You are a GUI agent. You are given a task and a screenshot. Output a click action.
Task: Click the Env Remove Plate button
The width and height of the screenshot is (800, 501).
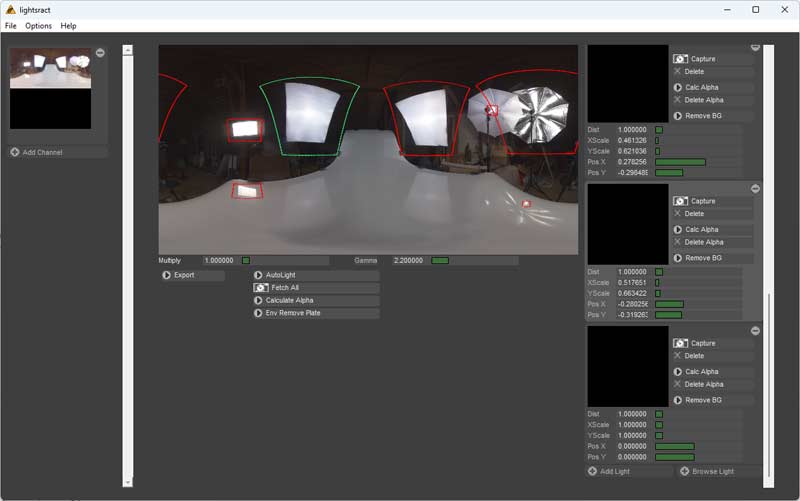[x=315, y=313]
